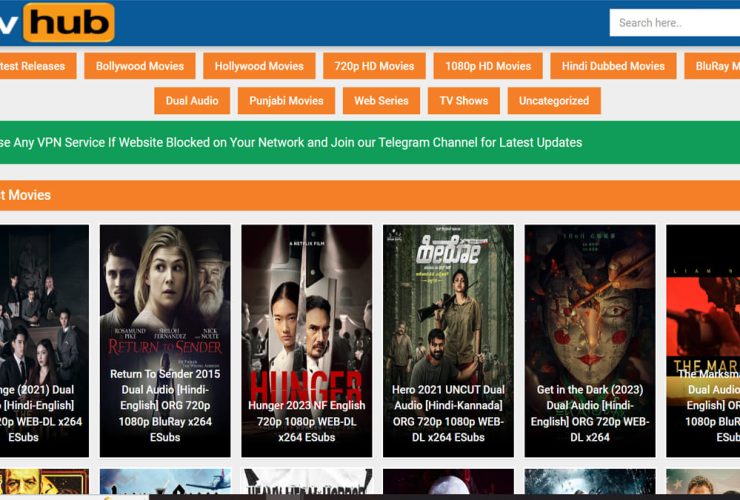Click the Hero 2021 UNCUT Dual Audio title
Image resolution: width=740 pixels, height=500 pixels.
448,413
